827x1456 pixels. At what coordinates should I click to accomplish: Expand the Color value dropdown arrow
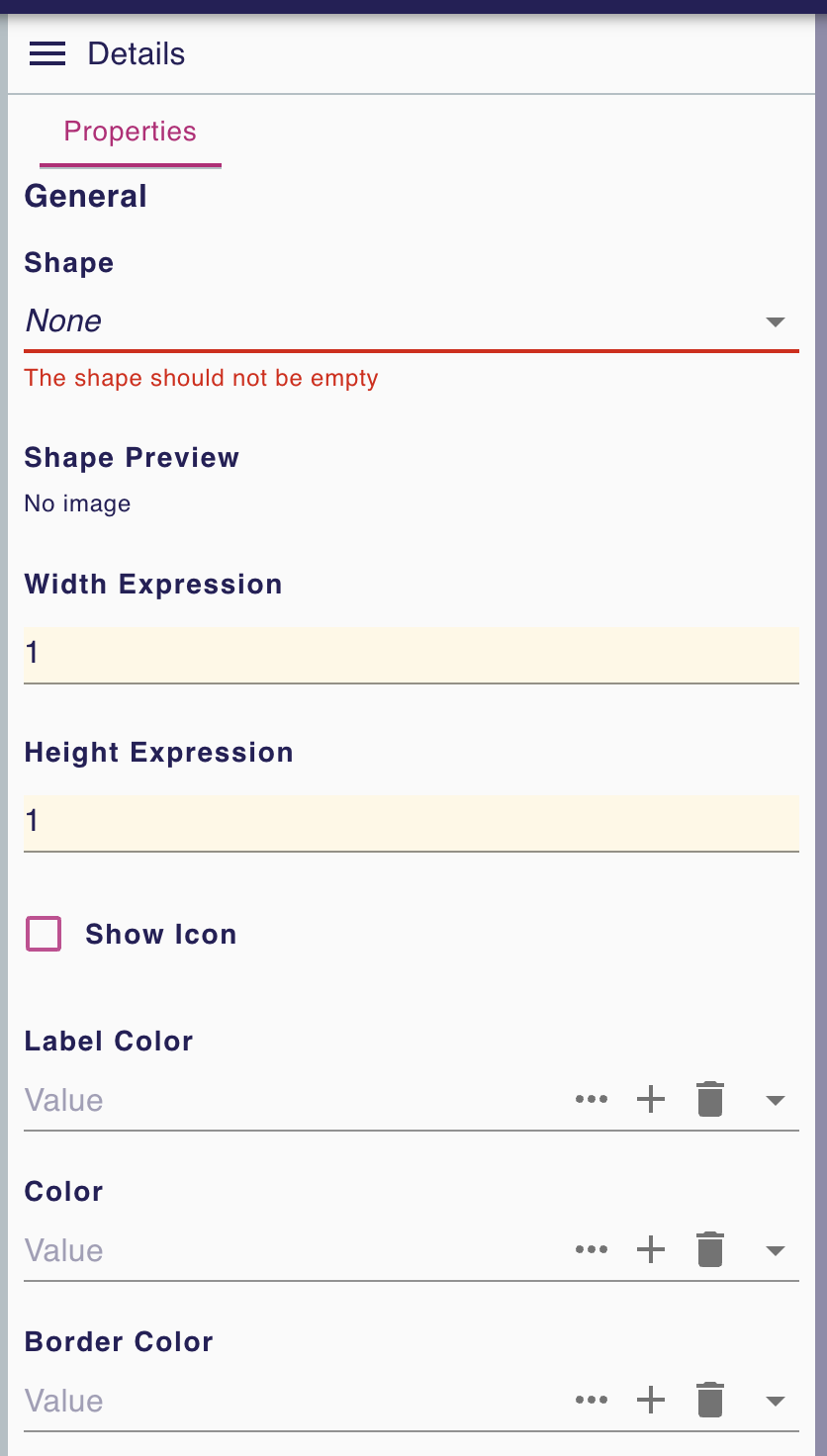pos(776,1249)
